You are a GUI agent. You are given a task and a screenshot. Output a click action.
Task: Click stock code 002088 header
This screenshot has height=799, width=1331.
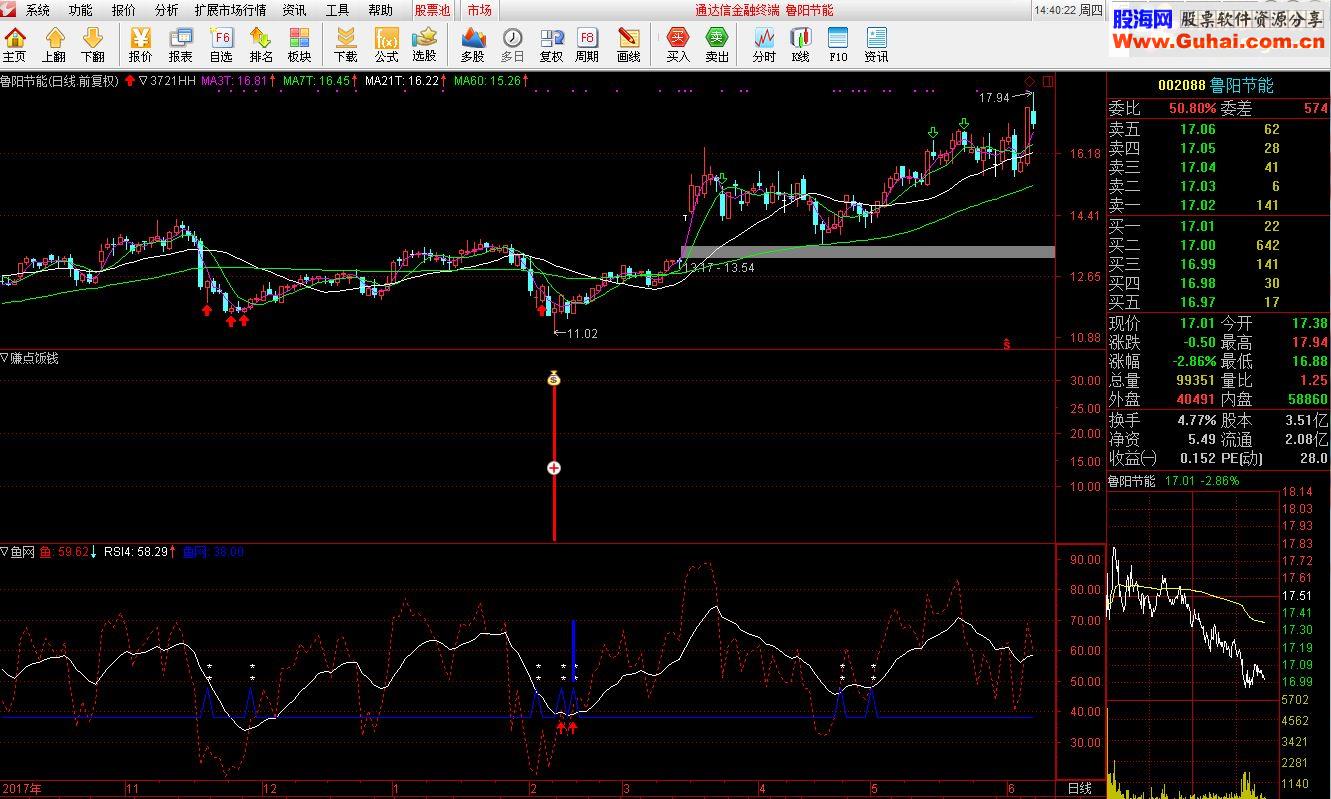(x=1180, y=85)
